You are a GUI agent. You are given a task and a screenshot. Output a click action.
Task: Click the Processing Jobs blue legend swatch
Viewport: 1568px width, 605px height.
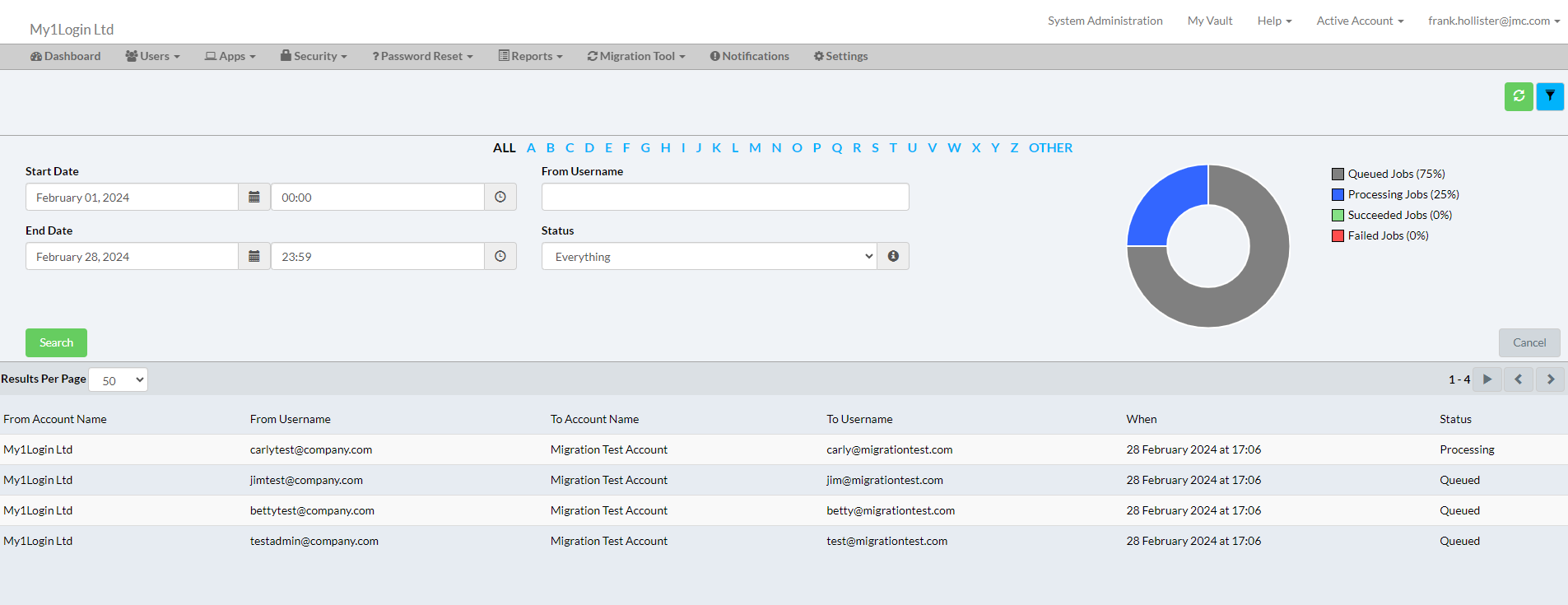pyautogui.click(x=1338, y=195)
